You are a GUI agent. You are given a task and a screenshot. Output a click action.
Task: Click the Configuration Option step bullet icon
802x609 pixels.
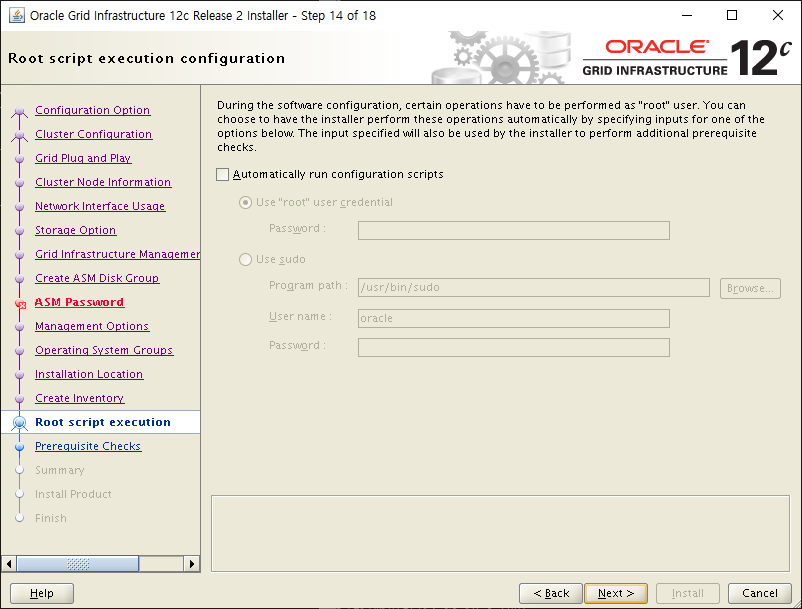19,111
